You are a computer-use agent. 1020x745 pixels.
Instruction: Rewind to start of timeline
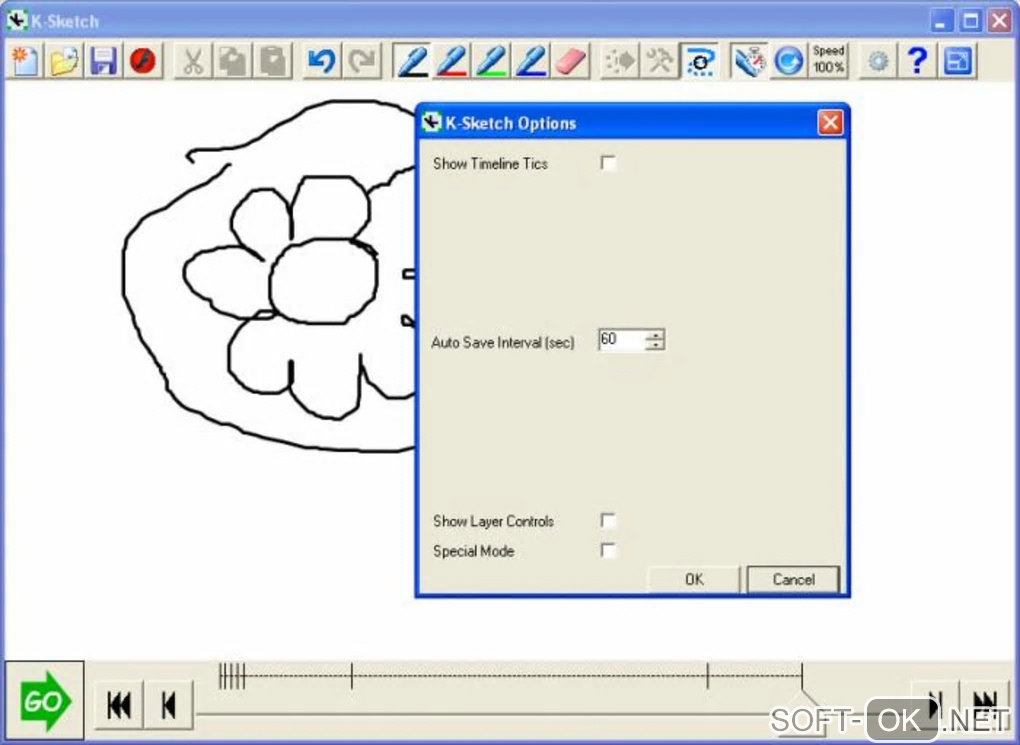(118, 705)
